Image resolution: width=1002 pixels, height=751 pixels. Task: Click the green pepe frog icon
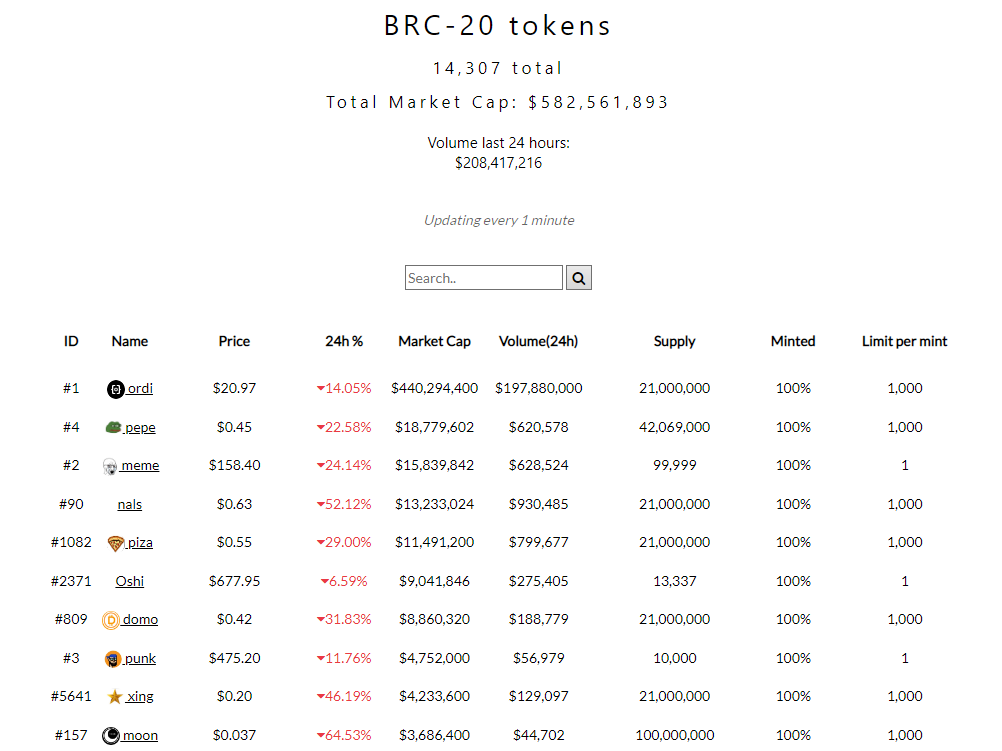coord(113,427)
